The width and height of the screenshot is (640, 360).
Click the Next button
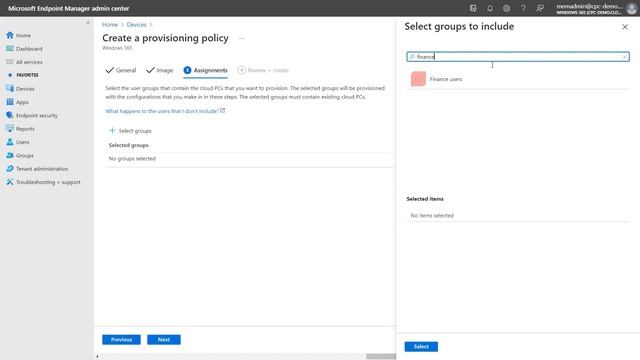(164, 340)
